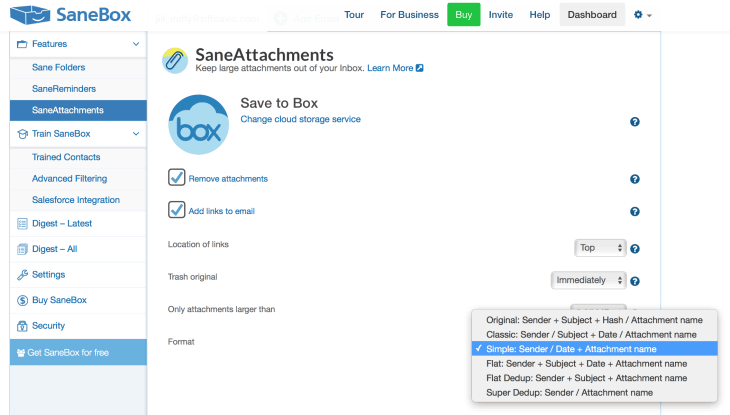This screenshot has width=730, height=415.
Task: Click help icon for Add links to email
Action: [x=634, y=212]
